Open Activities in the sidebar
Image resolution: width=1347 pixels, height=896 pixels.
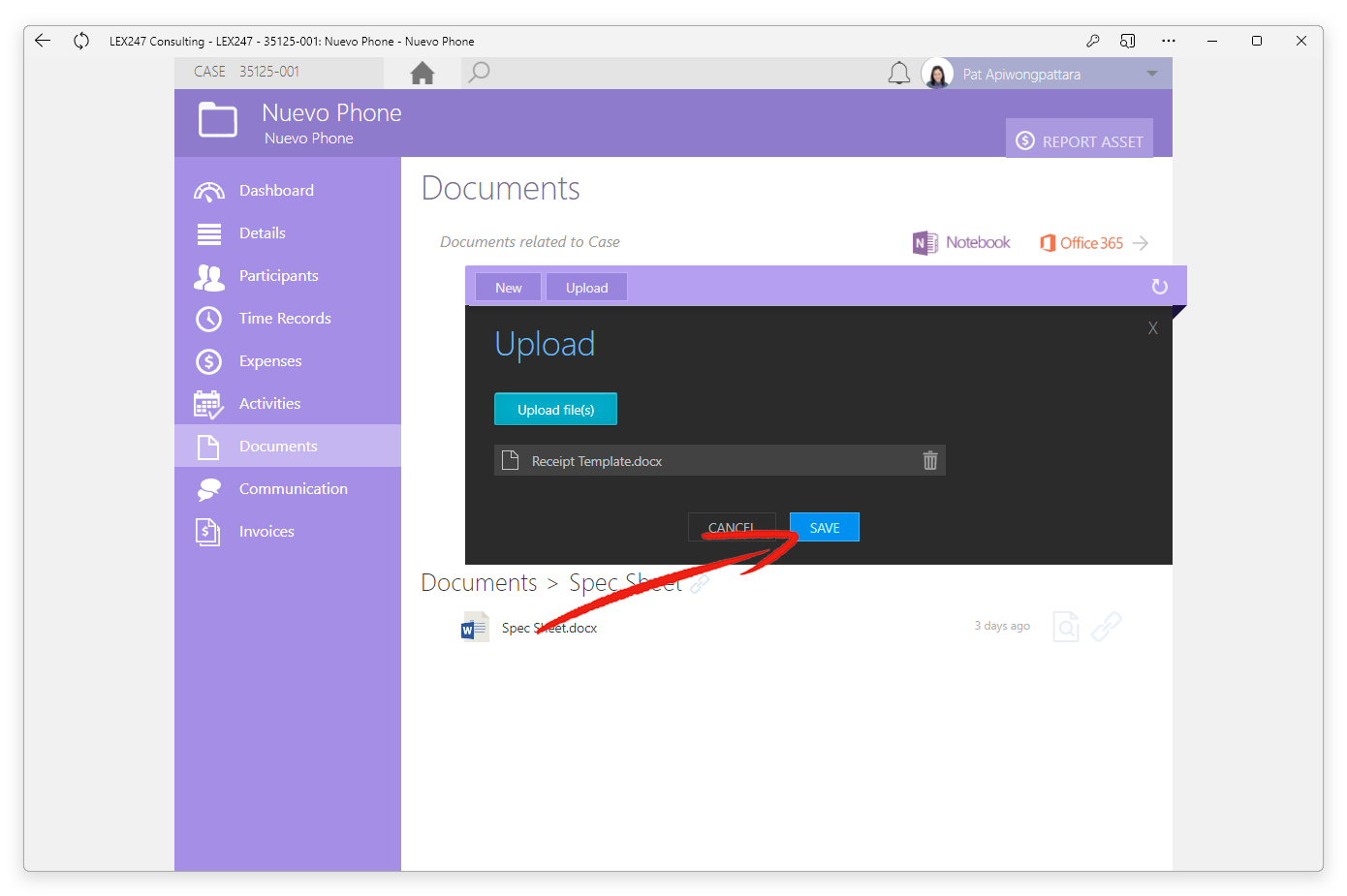288,403
